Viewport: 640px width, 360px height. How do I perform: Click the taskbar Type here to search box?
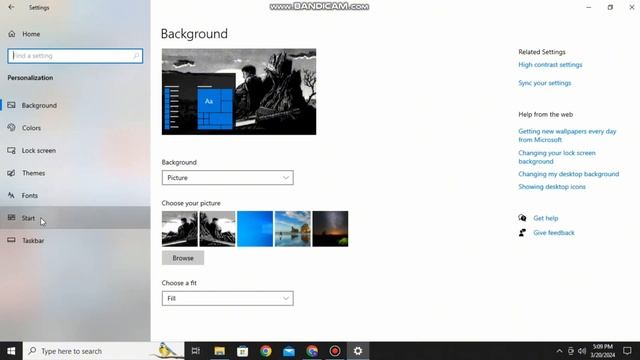(104, 351)
